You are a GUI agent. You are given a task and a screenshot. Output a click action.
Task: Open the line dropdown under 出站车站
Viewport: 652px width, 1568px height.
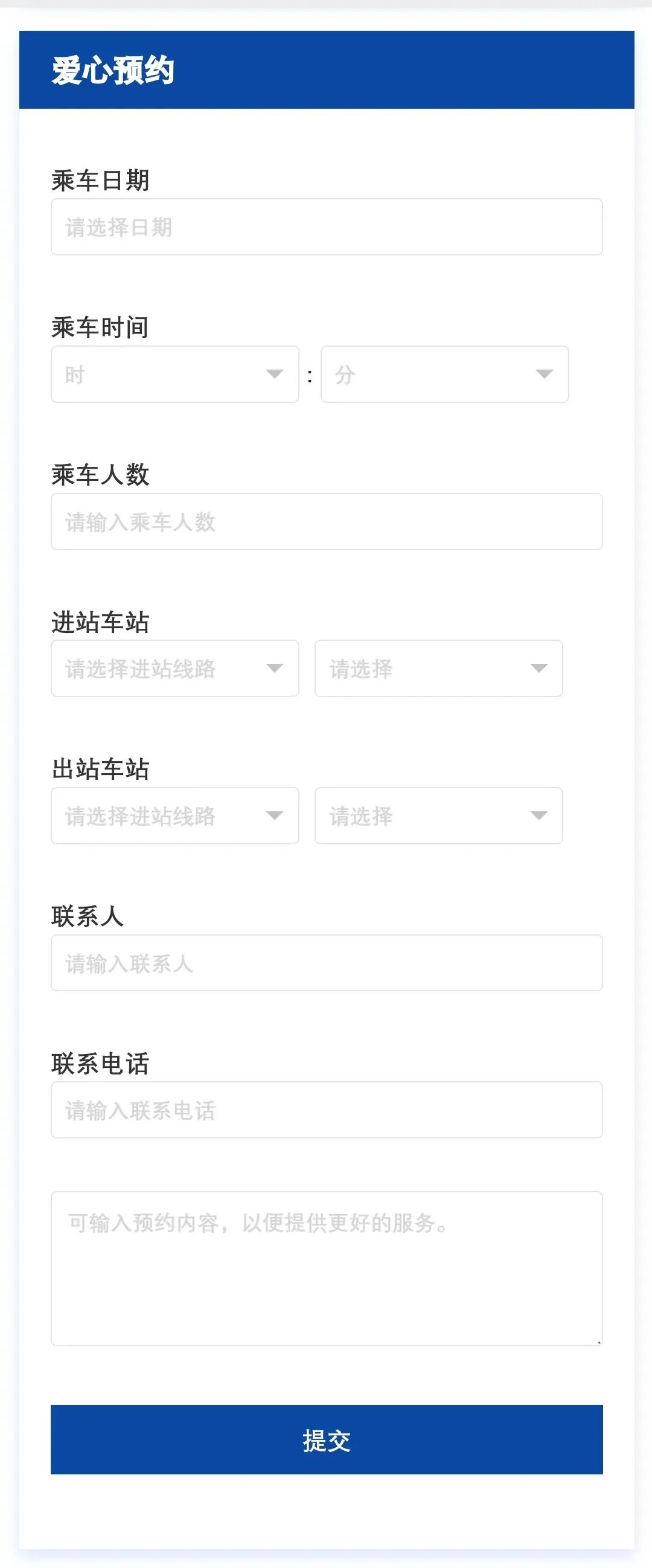[x=174, y=815]
